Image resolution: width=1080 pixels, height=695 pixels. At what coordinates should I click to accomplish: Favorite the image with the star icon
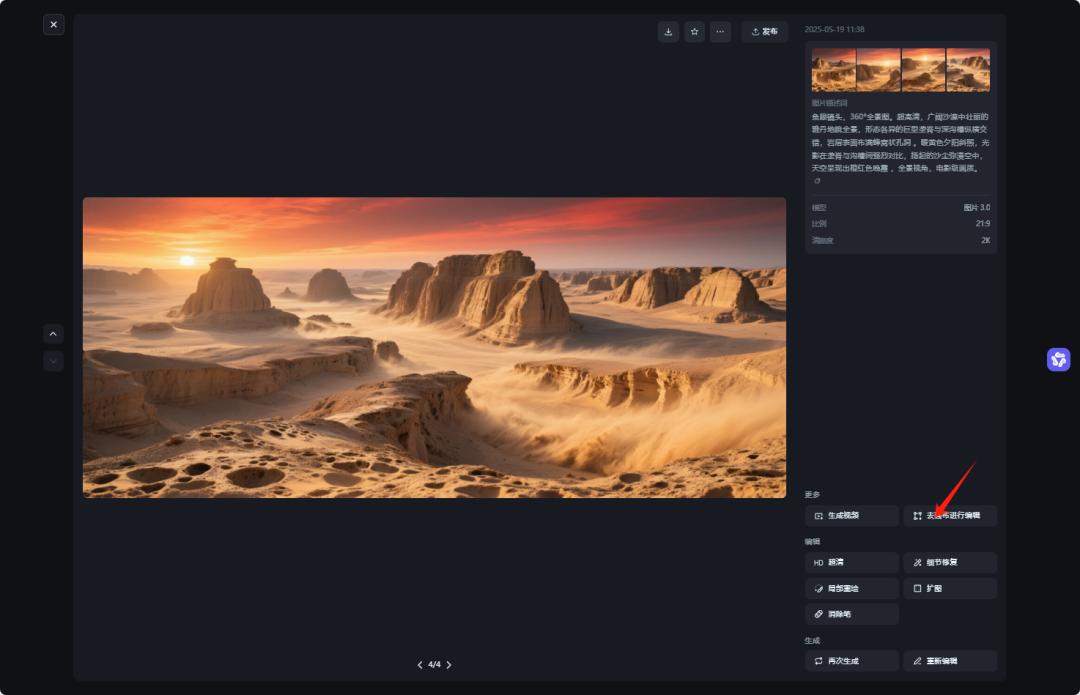[694, 32]
